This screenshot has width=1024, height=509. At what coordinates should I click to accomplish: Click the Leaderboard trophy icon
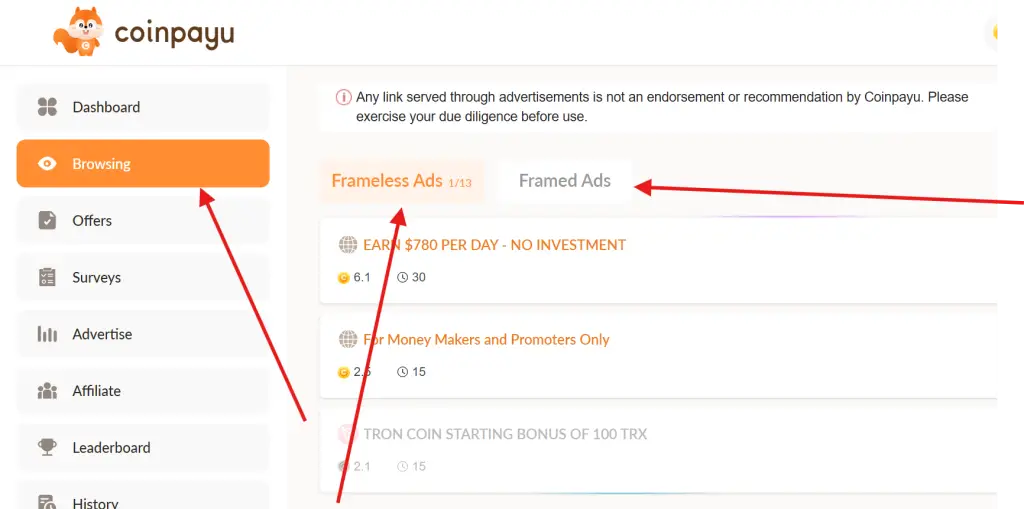(47, 448)
